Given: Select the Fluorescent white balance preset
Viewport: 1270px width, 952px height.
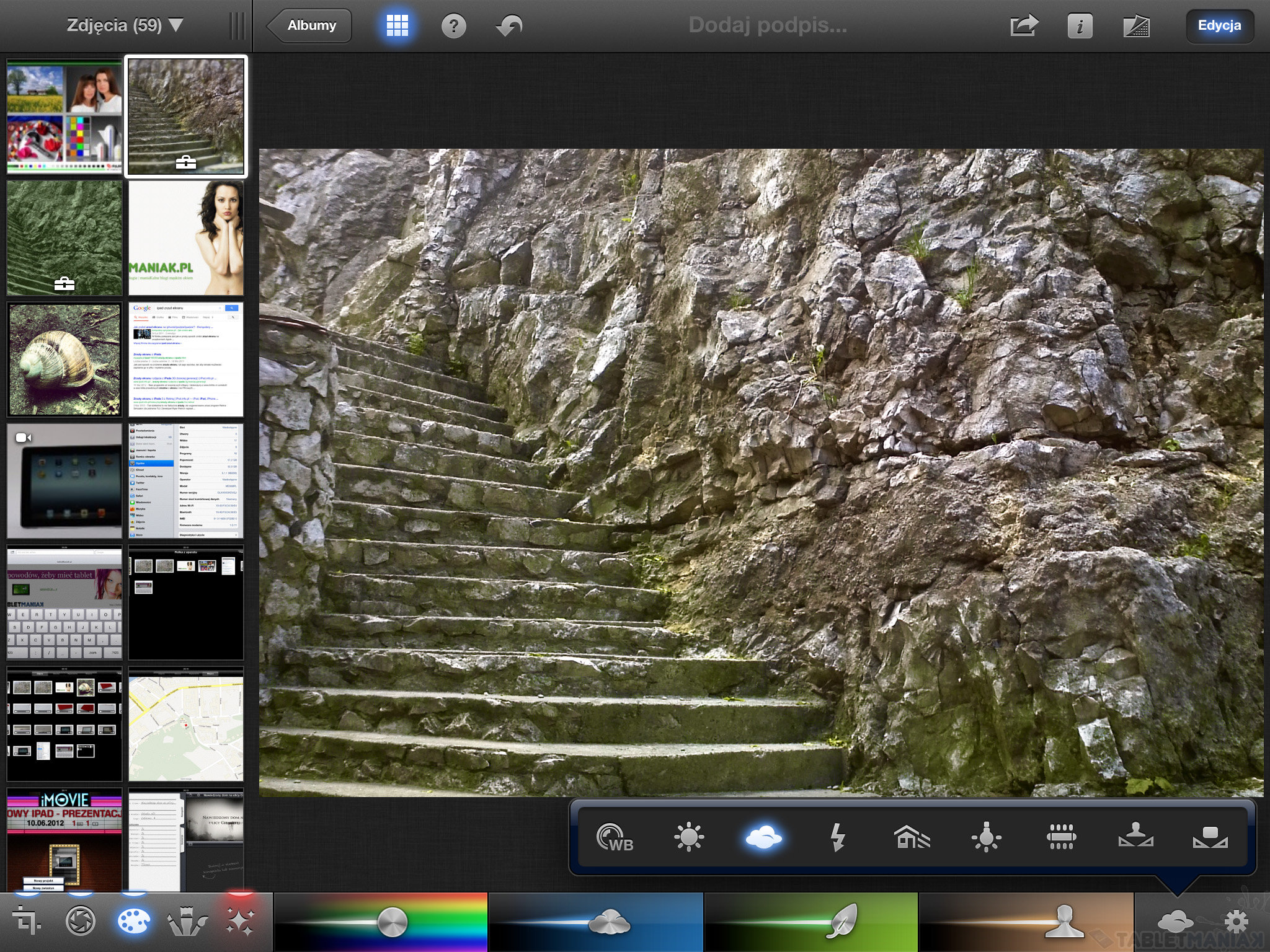Looking at the screenshot, I should pyautogui.click(x=1061, y=838).
